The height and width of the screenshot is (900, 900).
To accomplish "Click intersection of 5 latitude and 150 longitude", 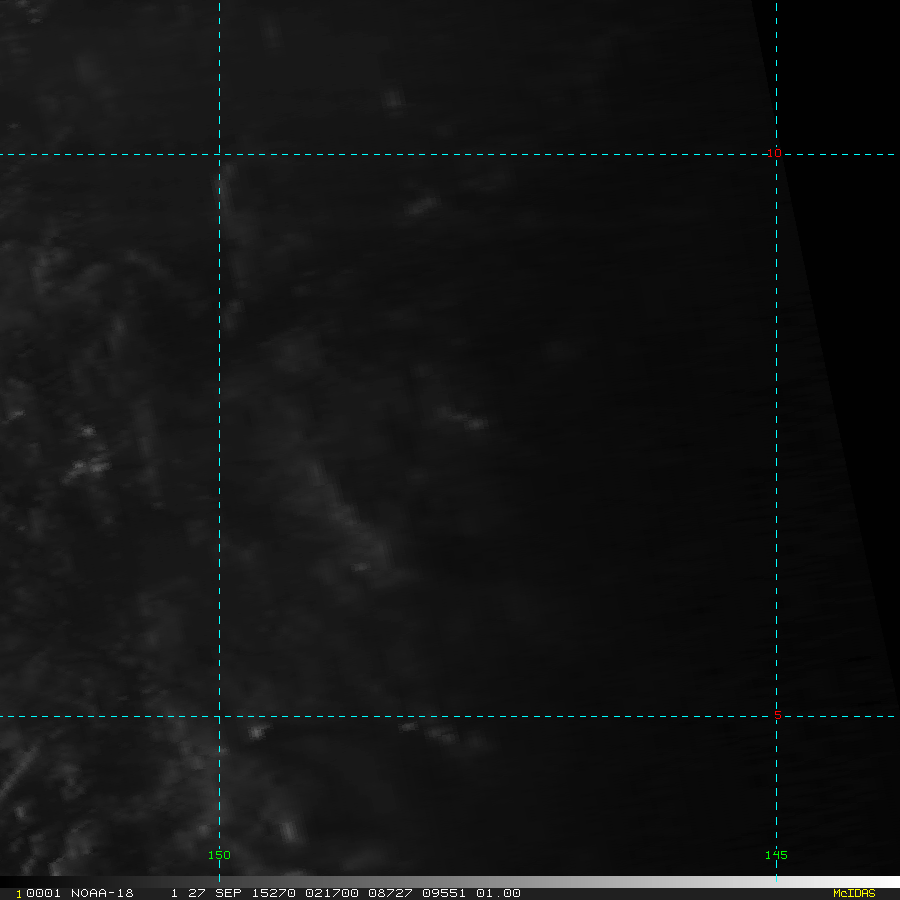I will [x=219, y=716].
